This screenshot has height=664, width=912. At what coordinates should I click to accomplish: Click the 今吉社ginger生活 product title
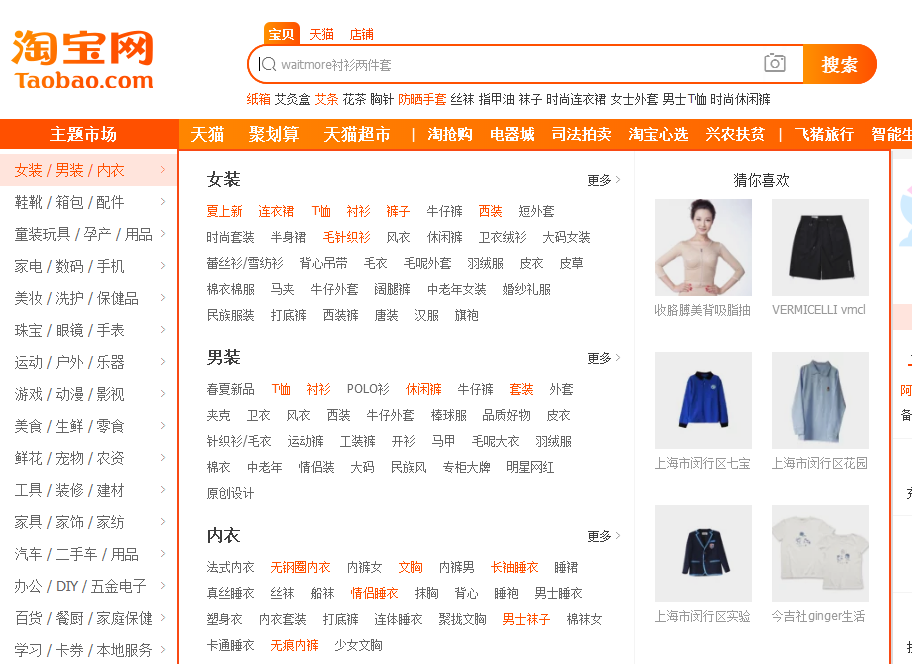818,616
